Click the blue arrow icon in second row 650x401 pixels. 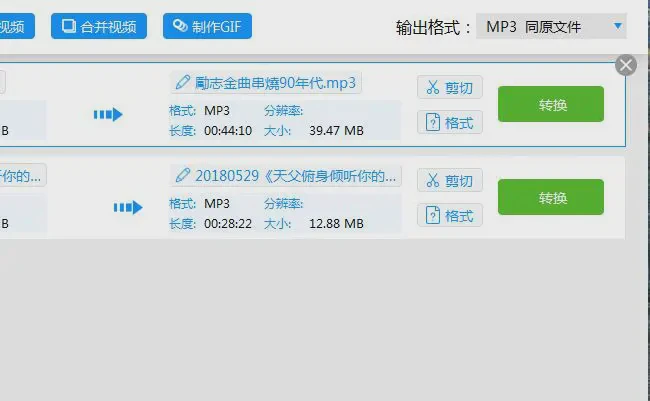click(128, 207)
